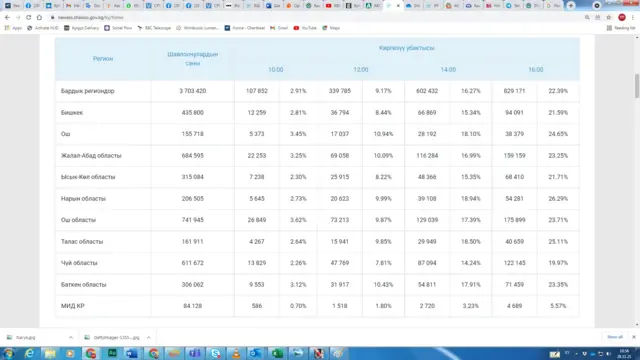Screen dimensions: 640x360
Task: Reload the page with the refresh icon
Action: pos(29,18)
